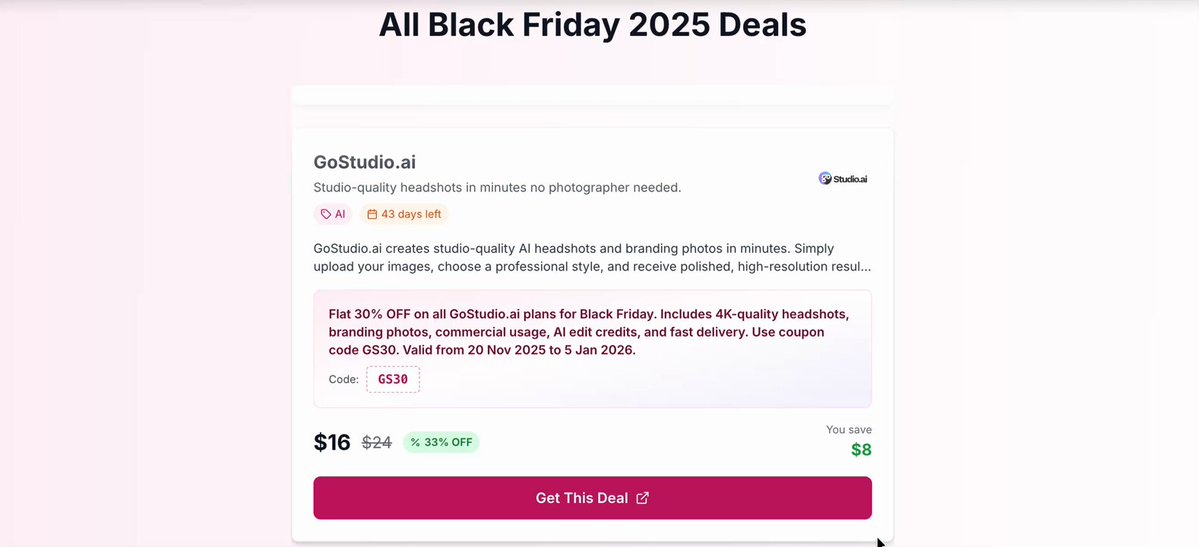
Task: Click the AI tag icon
Action: [326, 214]
